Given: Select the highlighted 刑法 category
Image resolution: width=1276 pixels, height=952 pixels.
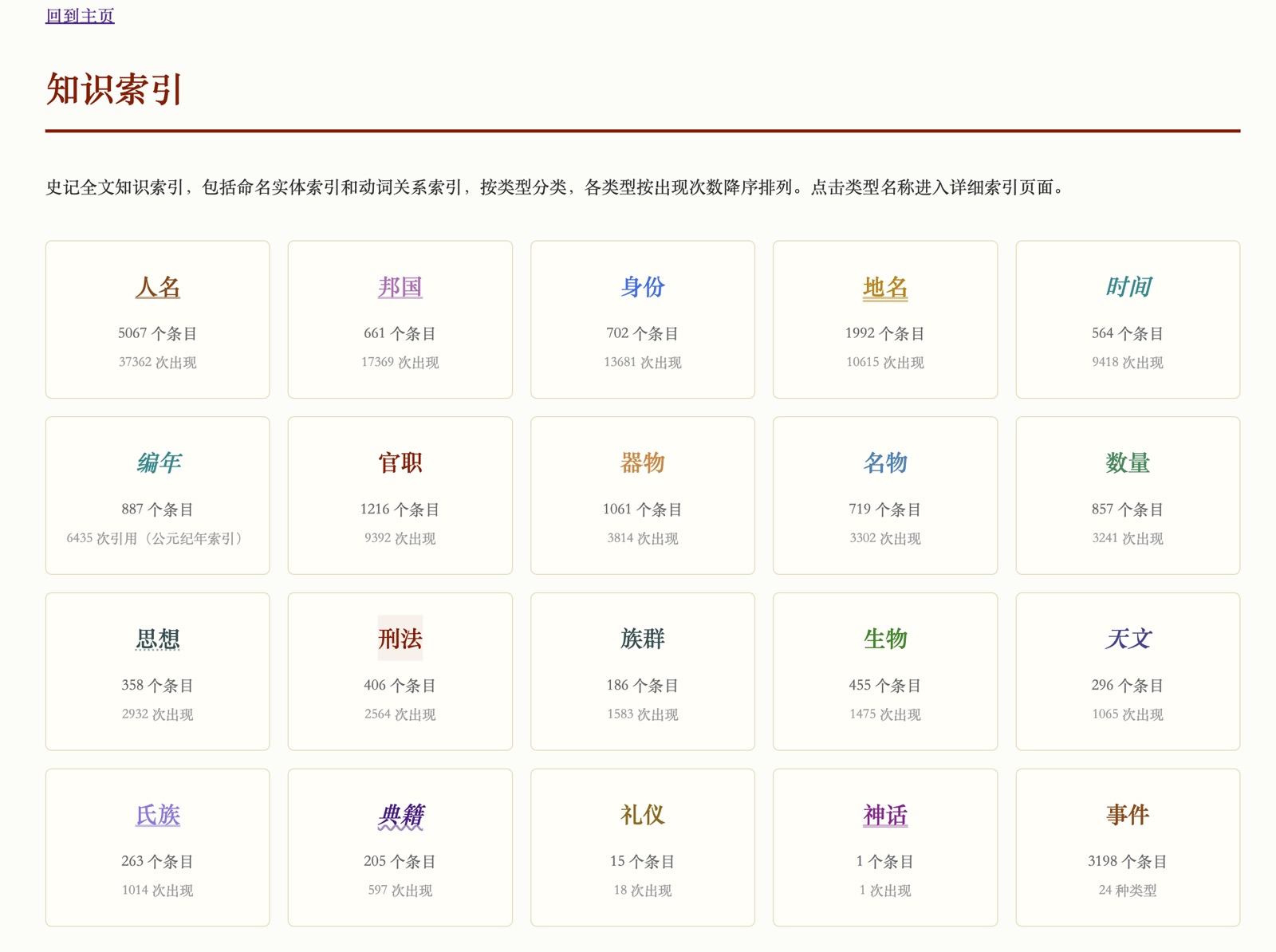Looking at the screenshot, I should click(400, 639).
